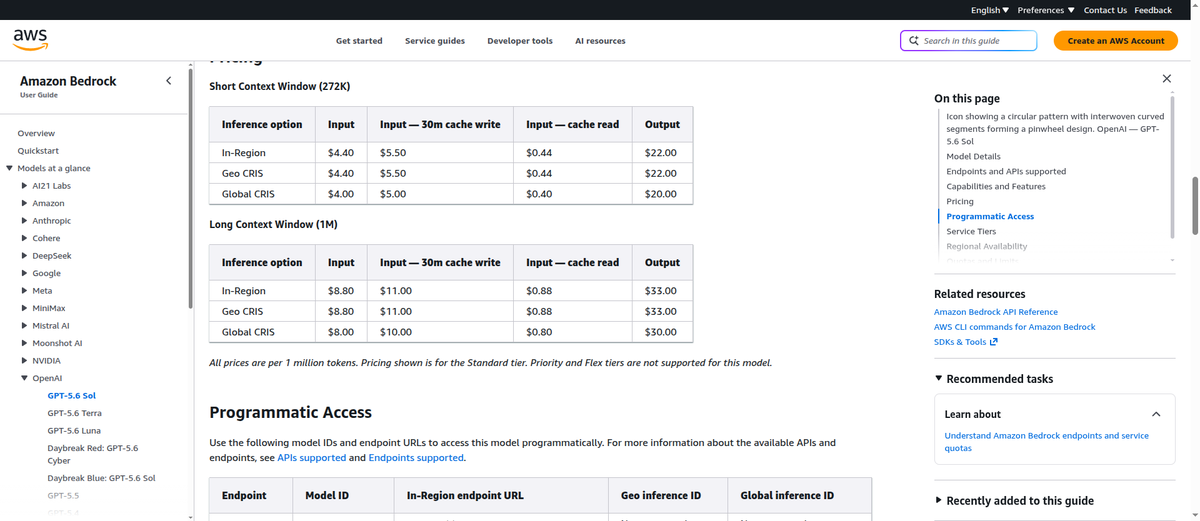Open the Get started menu

point(359,41)
